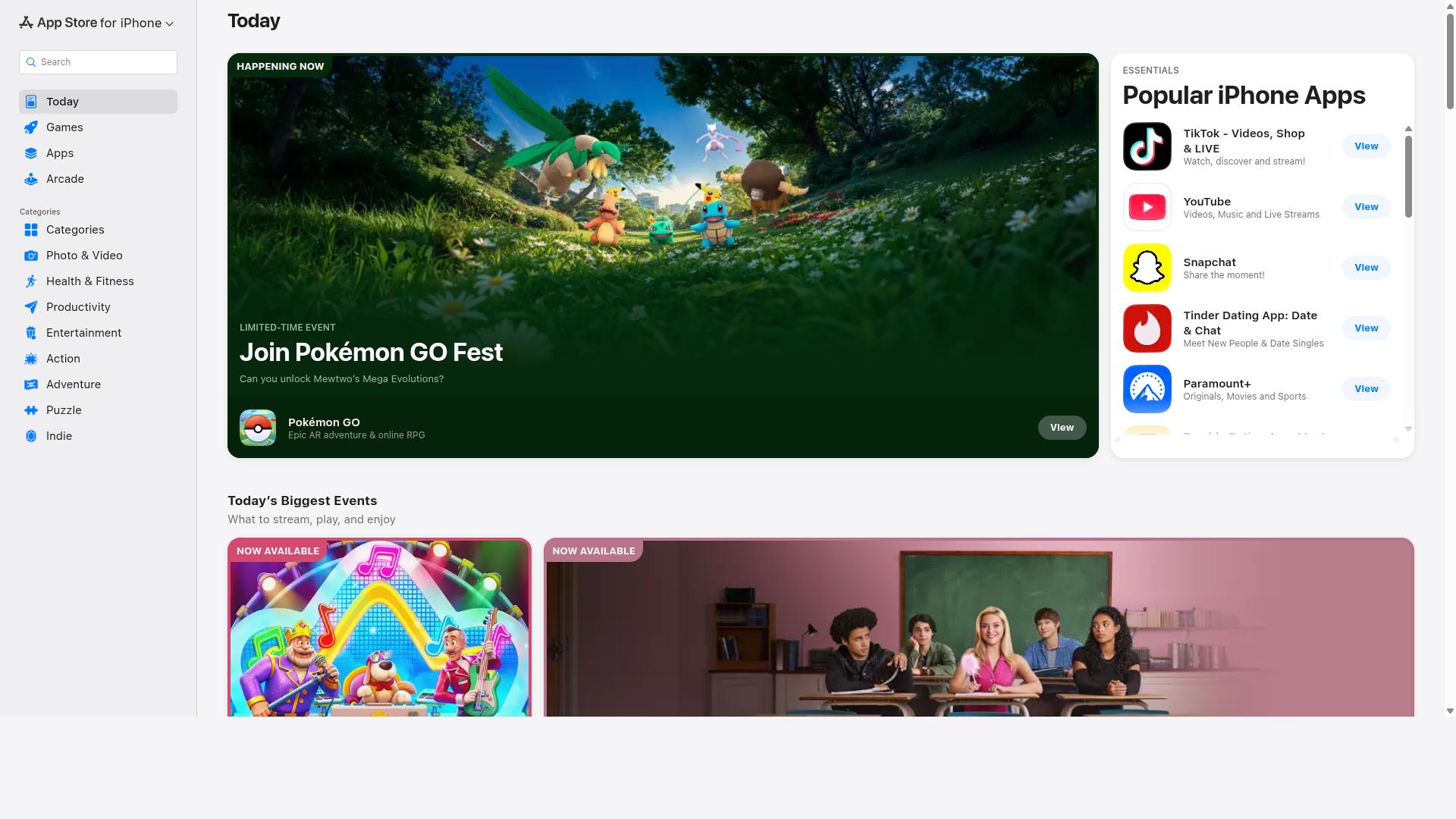1456x819 pixels.
Task: Click the list scroll up arrow
Action: 1408,129
